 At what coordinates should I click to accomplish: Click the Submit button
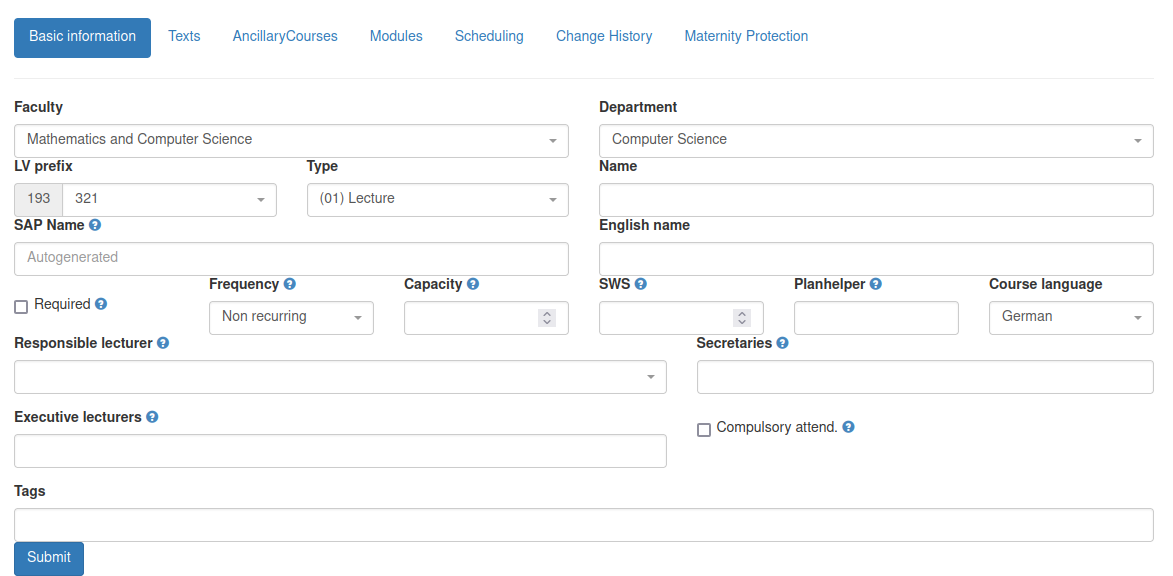49,558
